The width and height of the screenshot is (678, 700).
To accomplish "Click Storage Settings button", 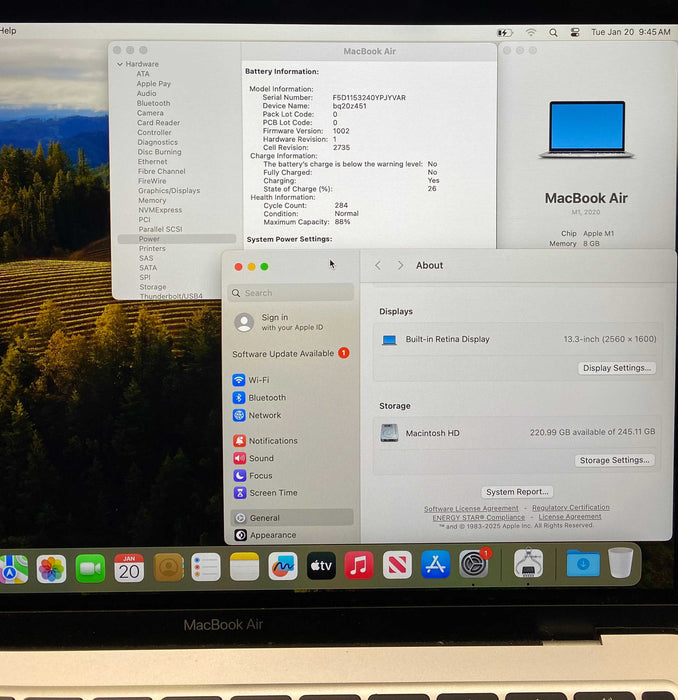I will pyautogui.click(x=615, y=460).
